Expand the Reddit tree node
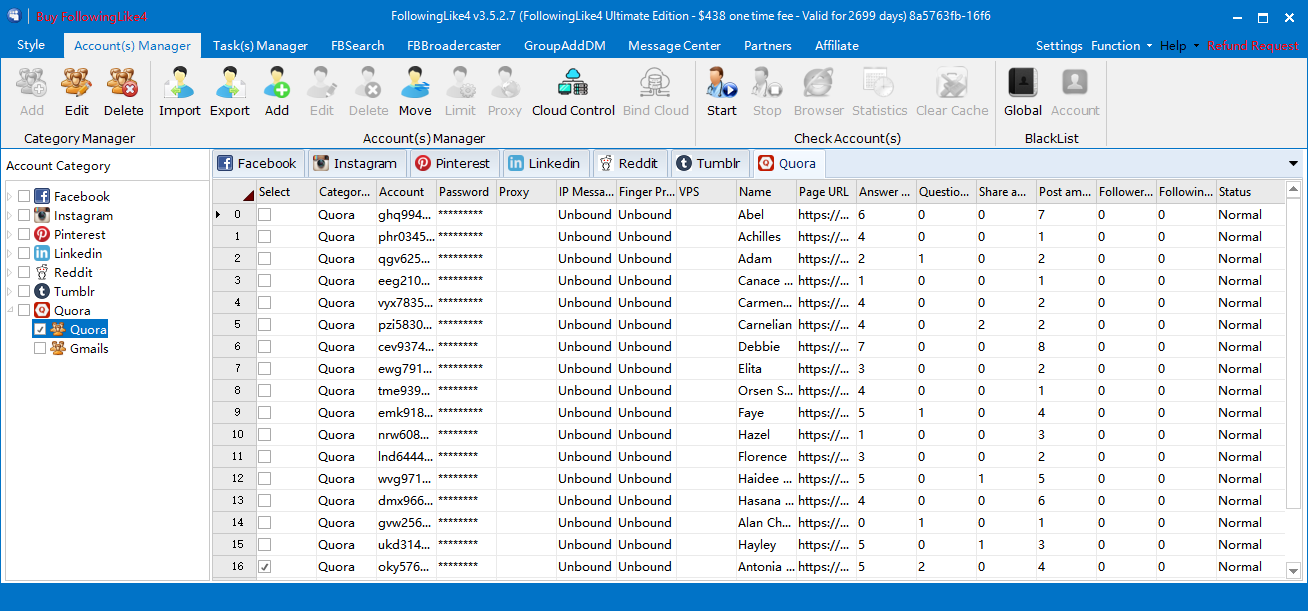The image size is (1308, 611). [x=10, y=273]
